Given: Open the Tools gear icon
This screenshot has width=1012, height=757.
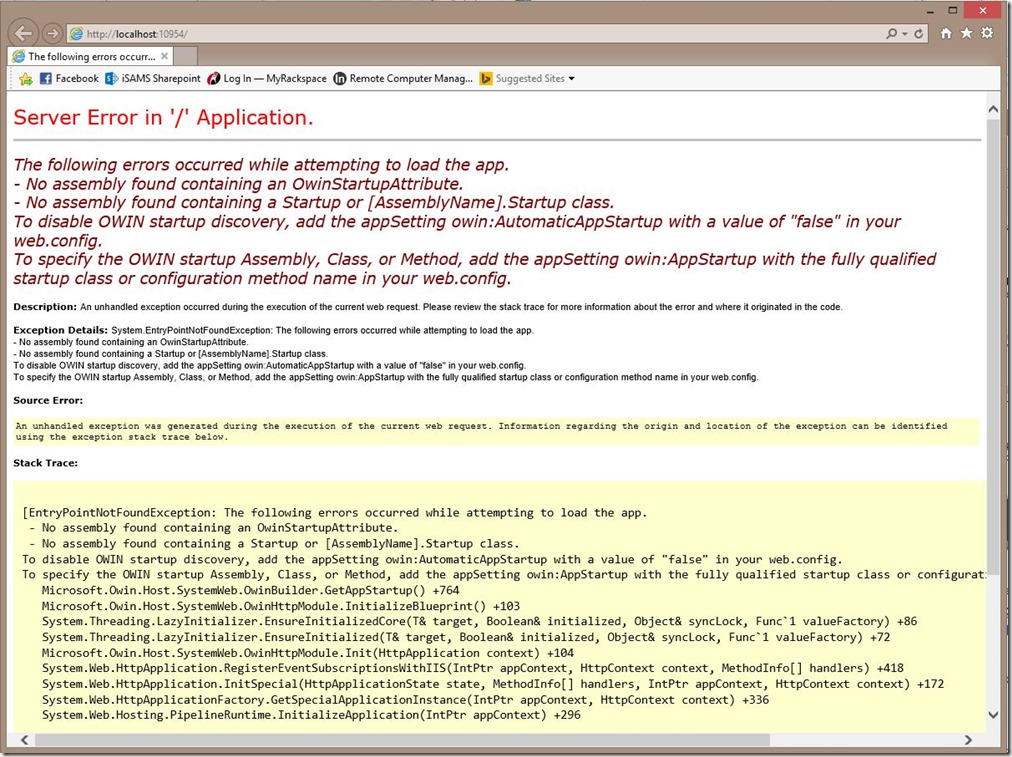Looking at the screenshot, I should point(987,33).
